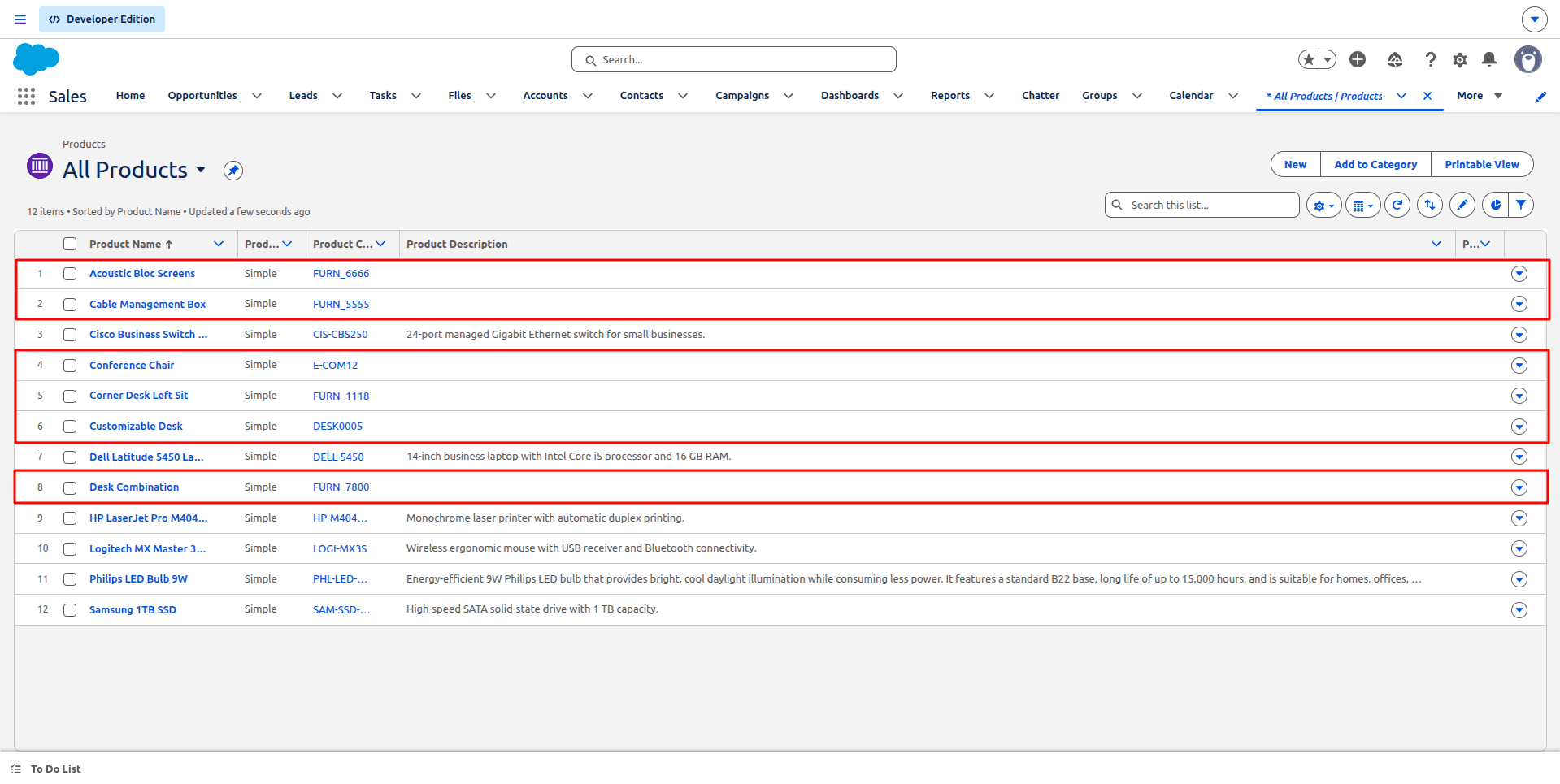Click the Search this list field
The image size is (1560, 784).
click(1202, 205)
